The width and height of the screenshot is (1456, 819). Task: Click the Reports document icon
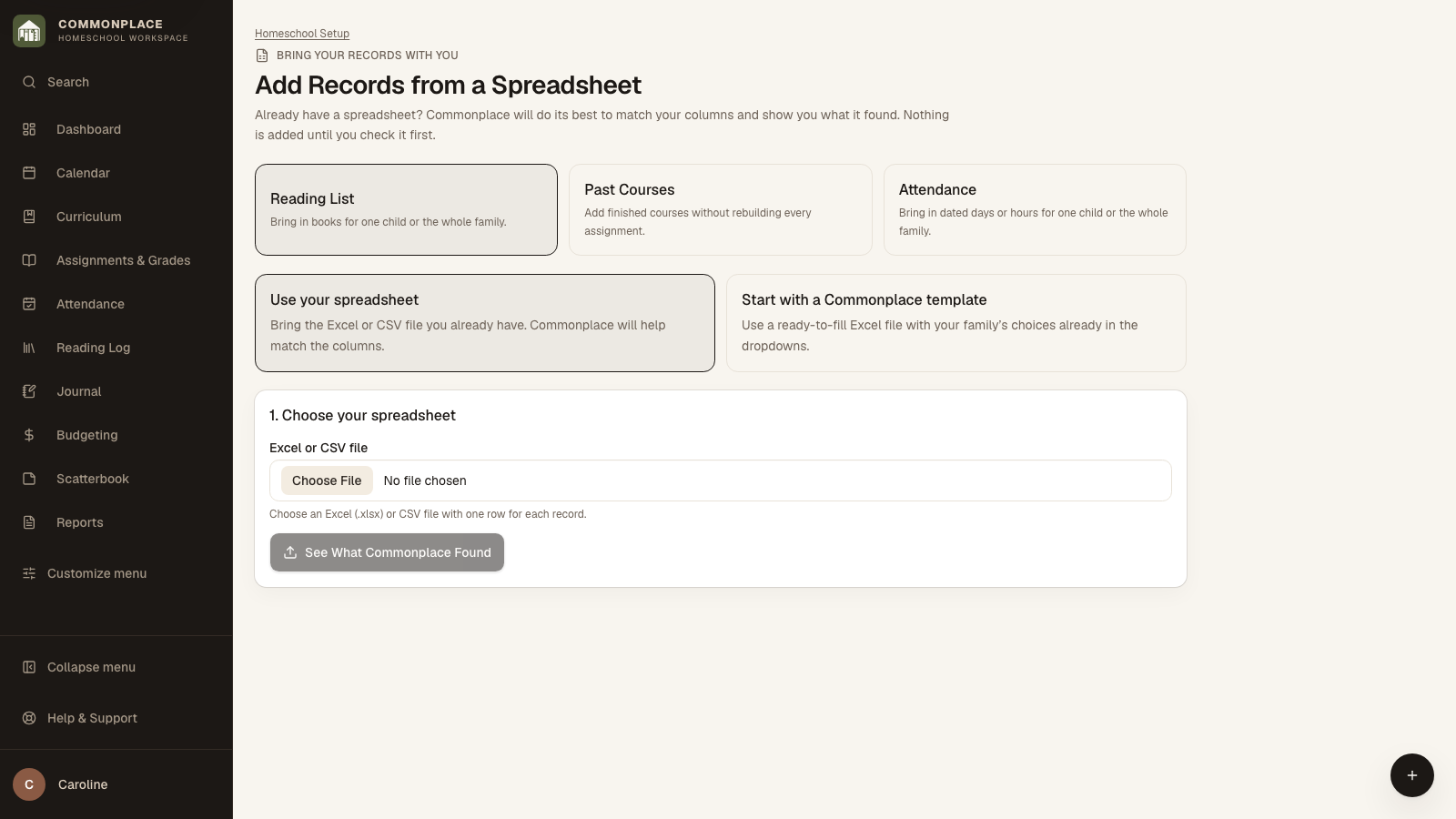(29, 522)
